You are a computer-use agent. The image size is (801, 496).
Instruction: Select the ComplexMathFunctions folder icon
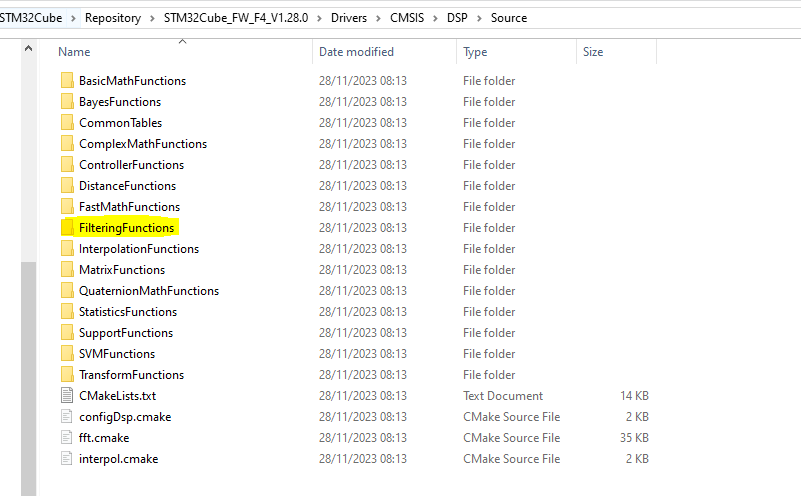coord(67,143)
